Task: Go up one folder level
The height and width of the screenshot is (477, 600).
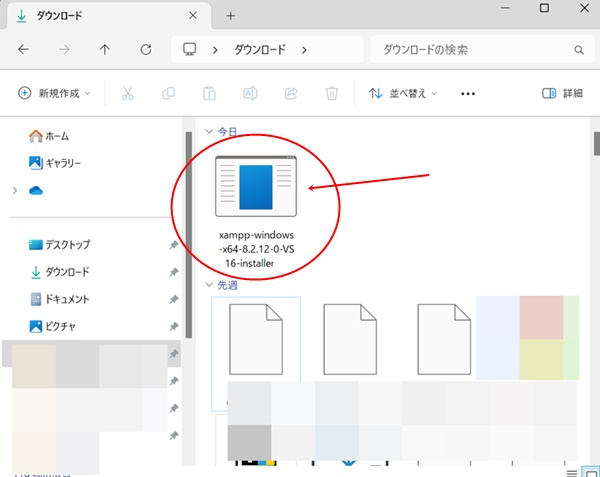Action: [x=104, y=49]
